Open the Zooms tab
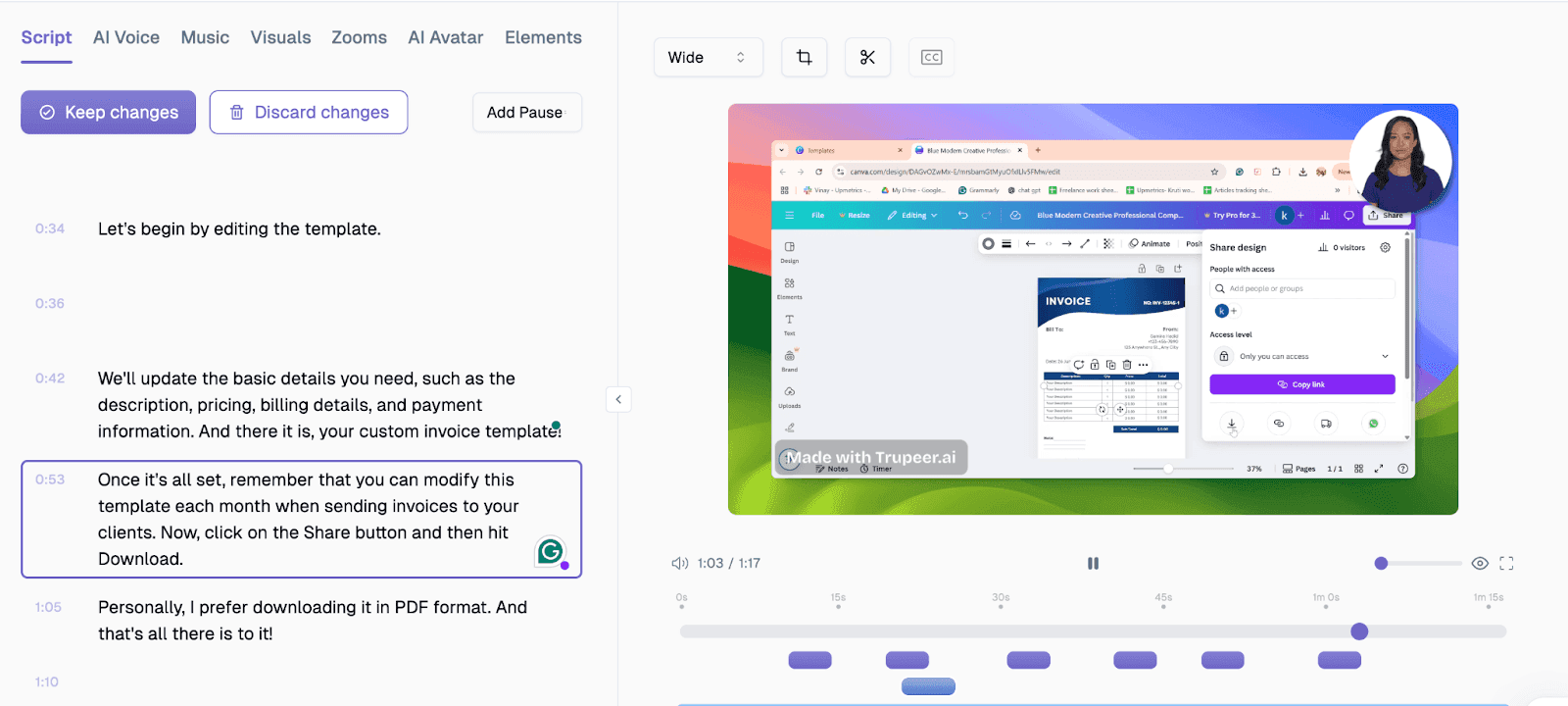Screen dimensions: 1568x706 pos(359,37)
